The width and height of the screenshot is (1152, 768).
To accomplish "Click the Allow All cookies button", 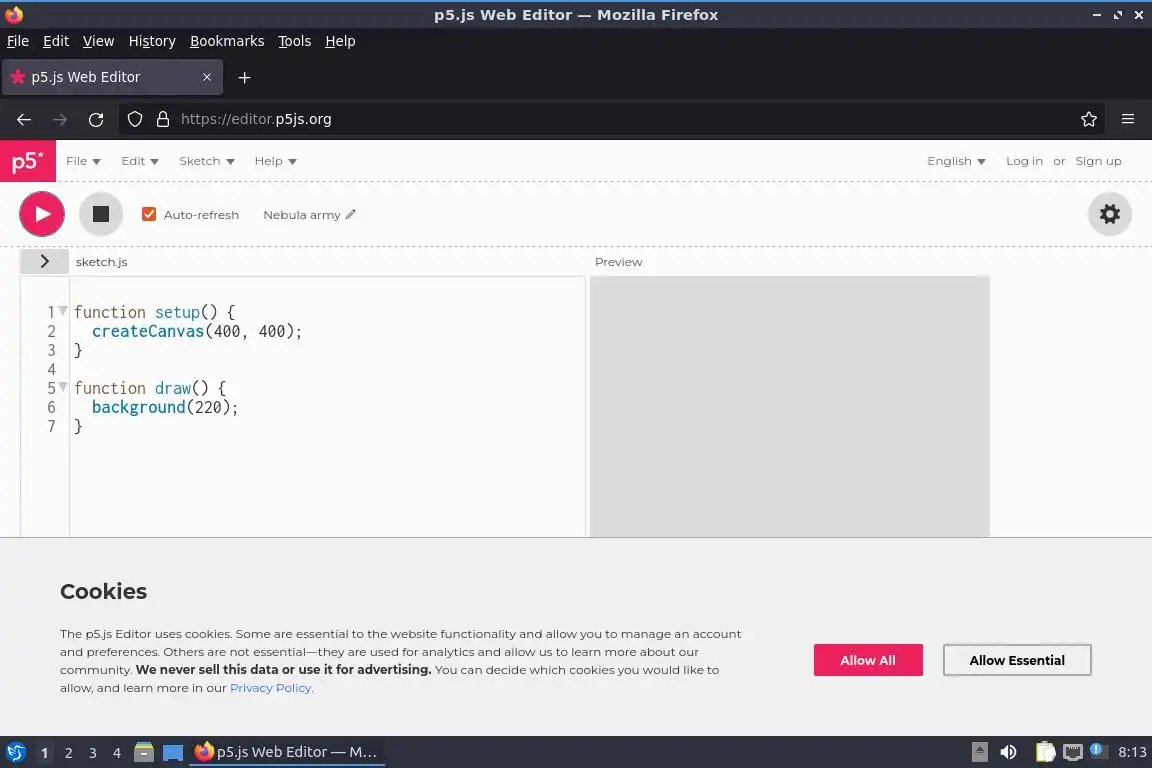I will [x=868, y=660].
